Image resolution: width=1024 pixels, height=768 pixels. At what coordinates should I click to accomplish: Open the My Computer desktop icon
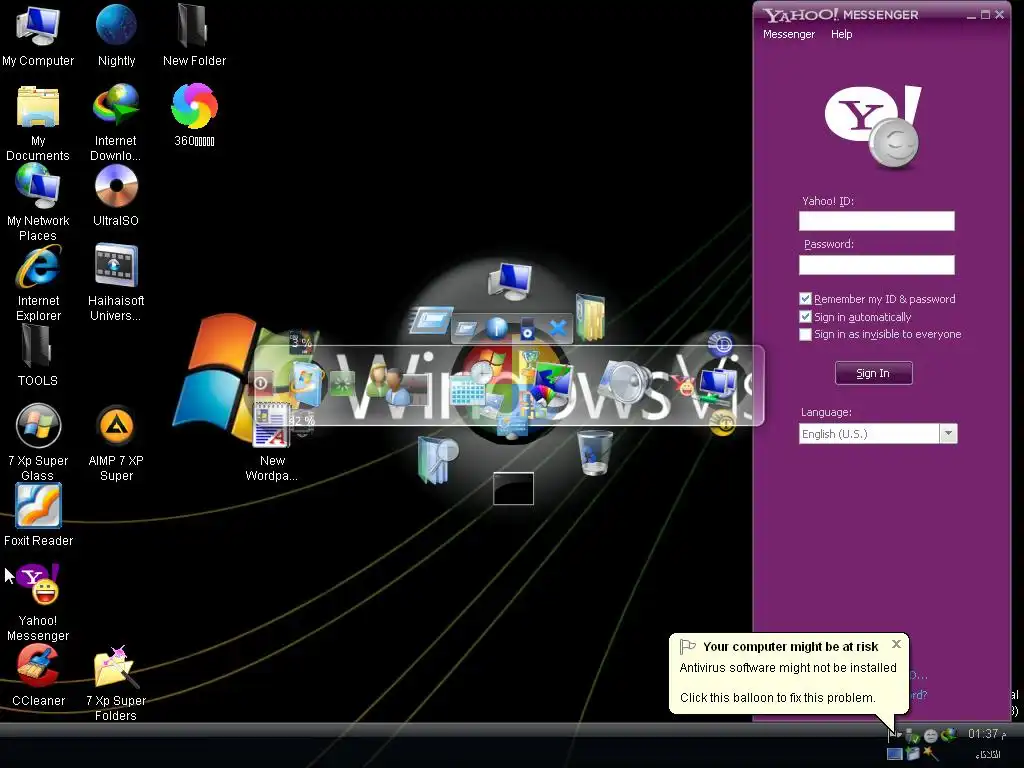(x=38, y=36)
